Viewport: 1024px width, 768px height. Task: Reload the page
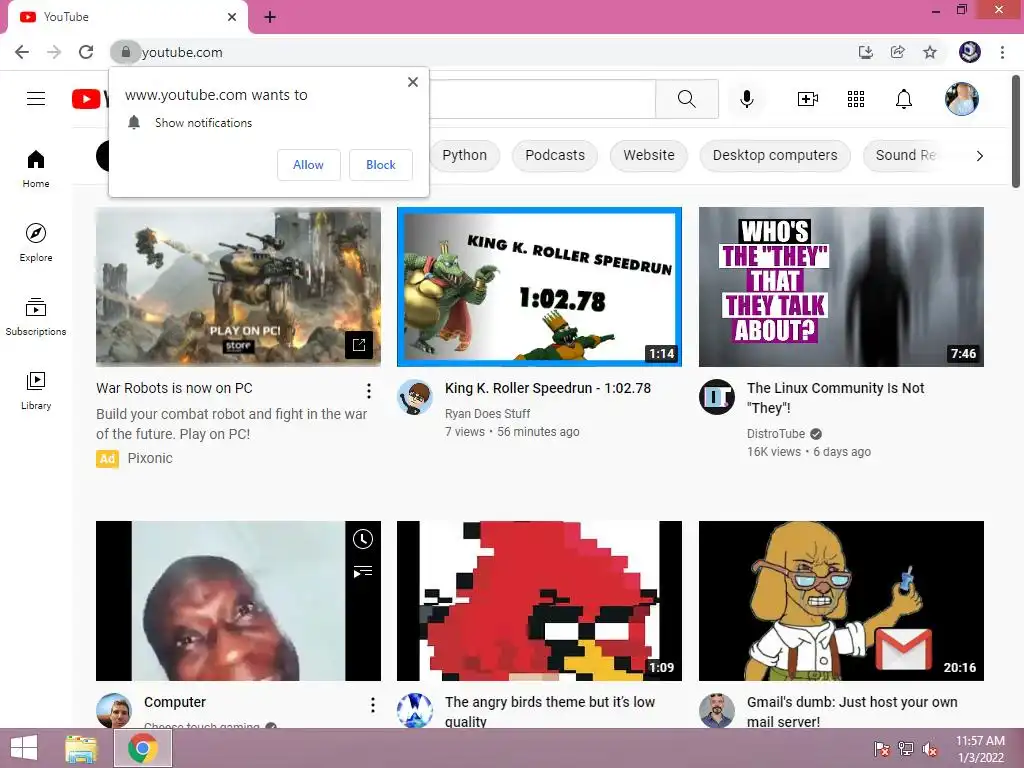tap(86, 52)
